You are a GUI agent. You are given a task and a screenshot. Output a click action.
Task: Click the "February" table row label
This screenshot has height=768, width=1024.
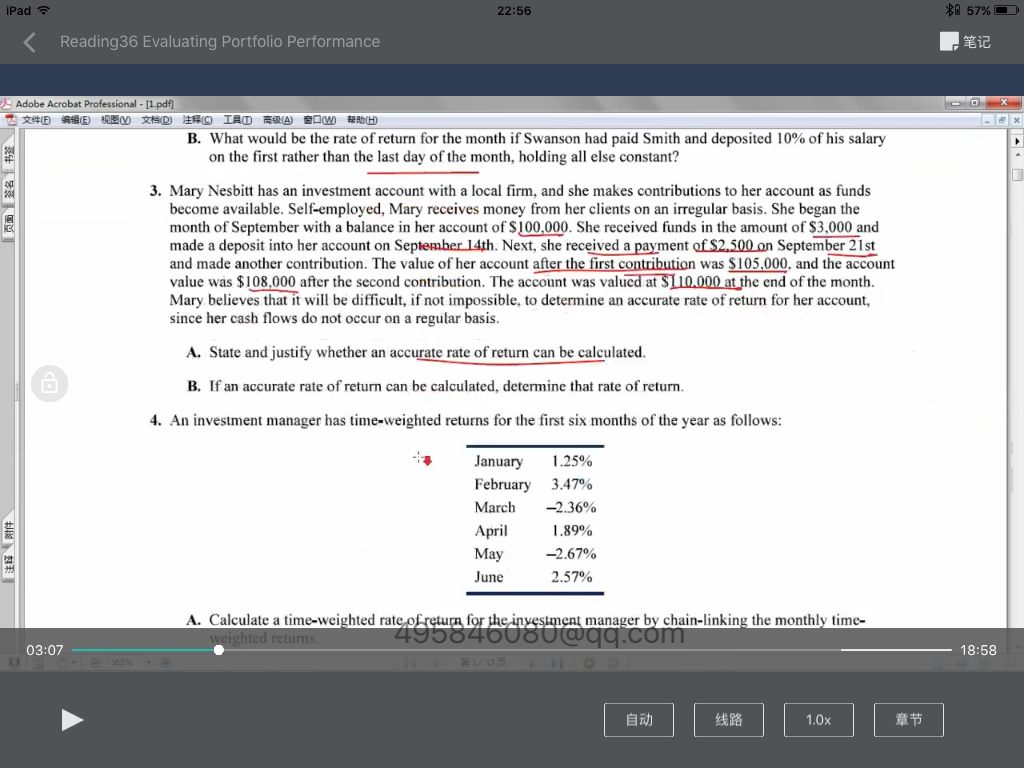(502, 485)
